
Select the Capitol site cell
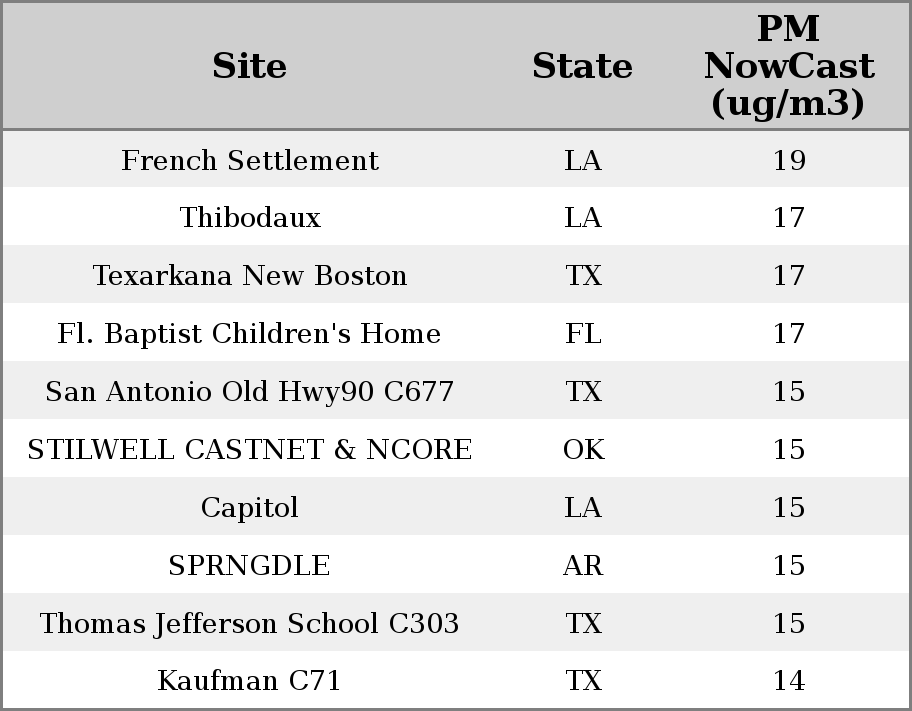pyautogui.click(x=250, y=508)
